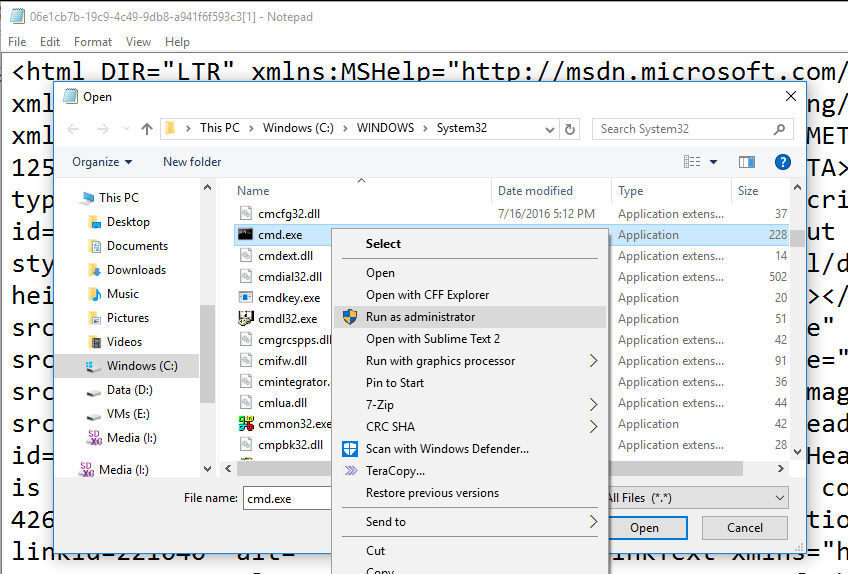Open the File menu in Notepad
Screen dimensions: 848x574
(17, 42)
